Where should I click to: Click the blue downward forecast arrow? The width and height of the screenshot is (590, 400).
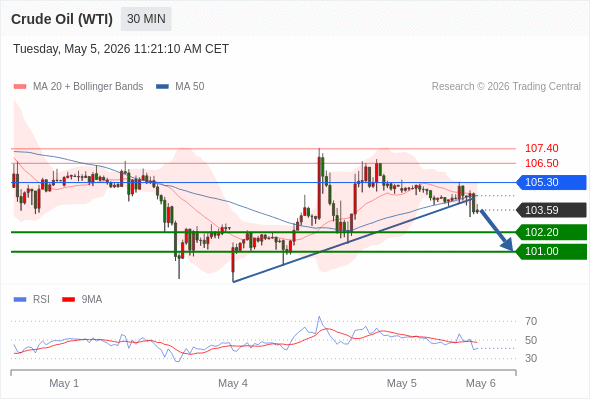[x=497, y=230]
